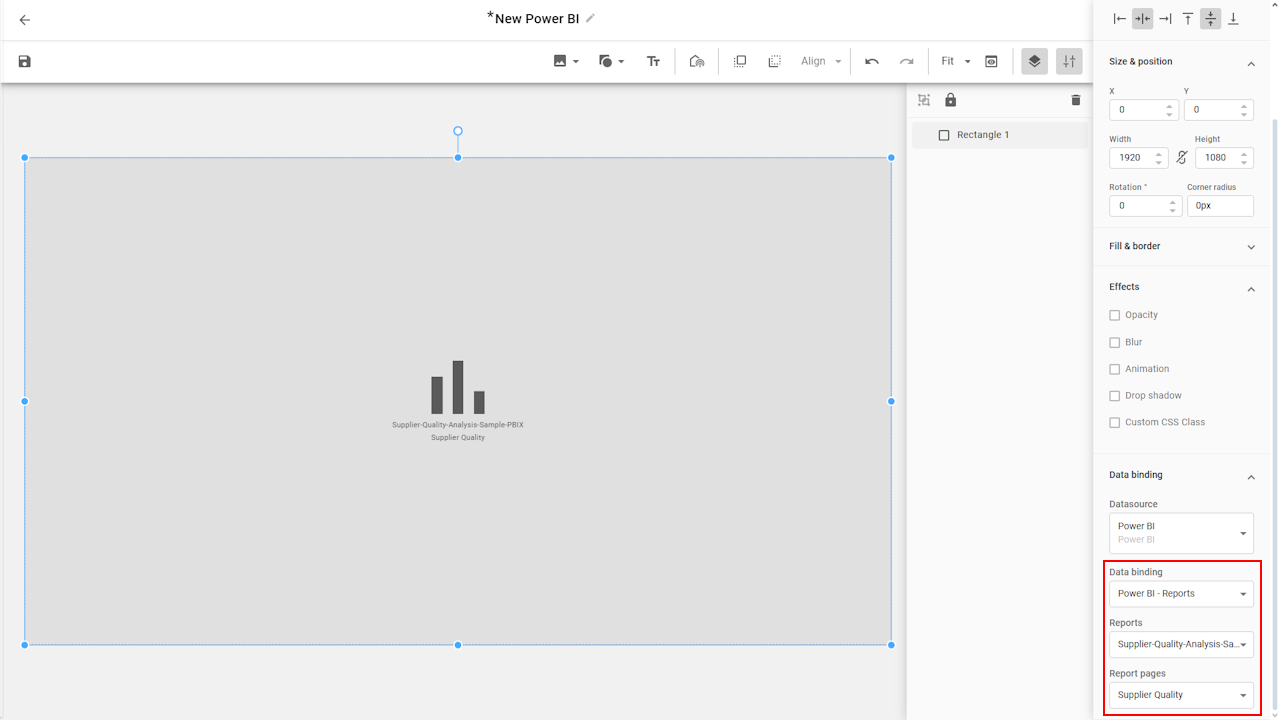Enable the Opacity checkbox
Image resolution: width=1280 pixels, height=720 pixels.
click(x=1115, y=315)
